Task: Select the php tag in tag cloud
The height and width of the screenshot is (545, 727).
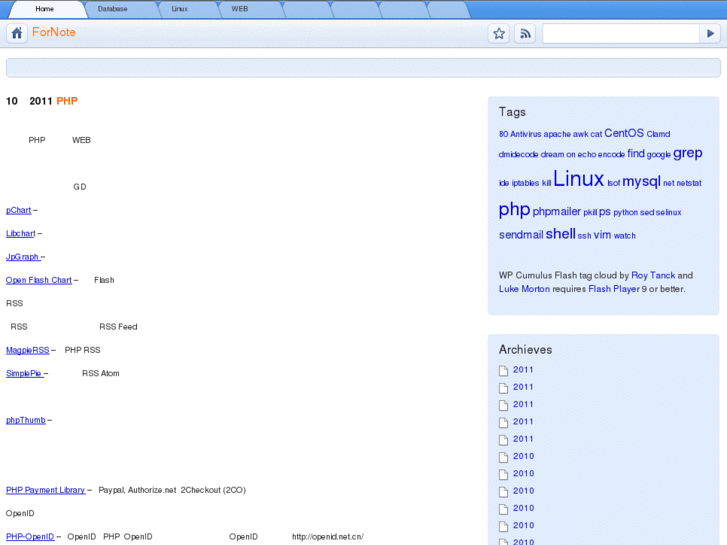Action: coord(514,210)
